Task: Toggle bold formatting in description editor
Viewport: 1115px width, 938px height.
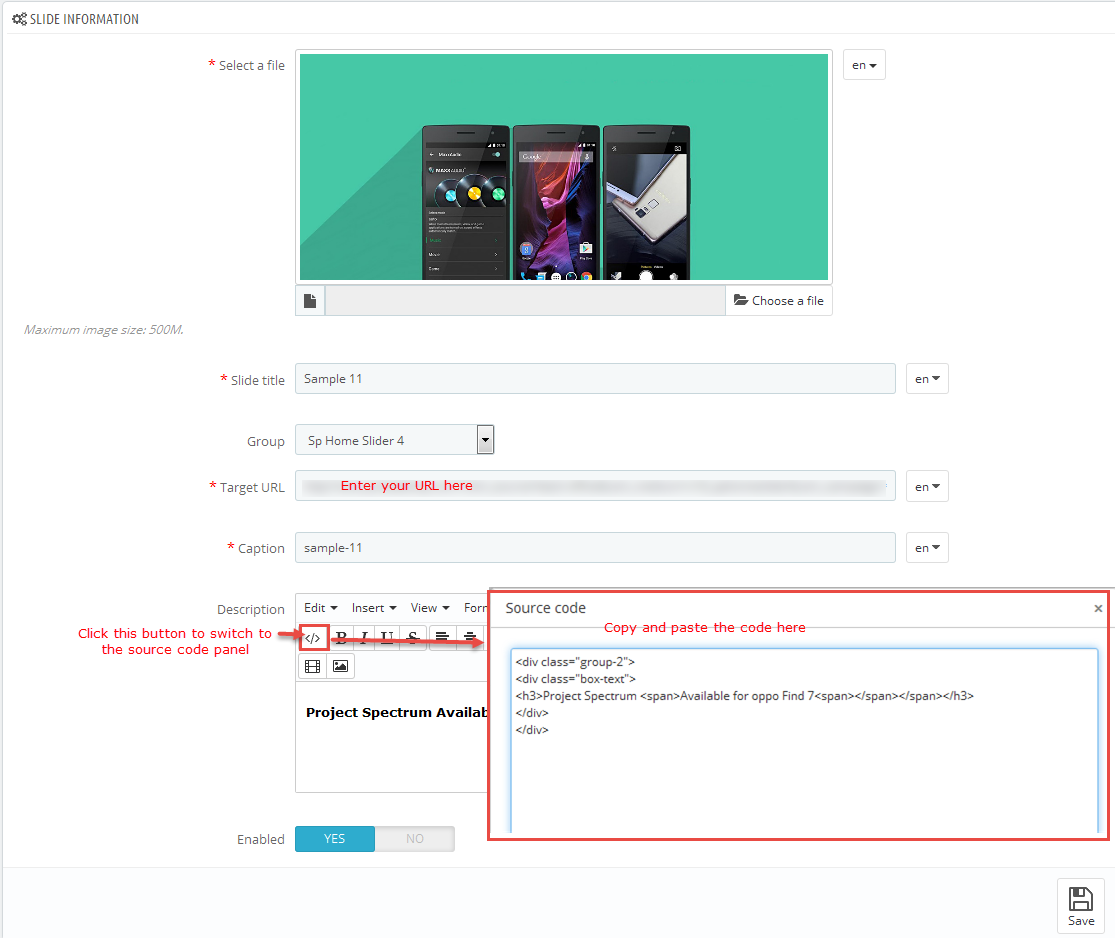Action: coord(341,637)
